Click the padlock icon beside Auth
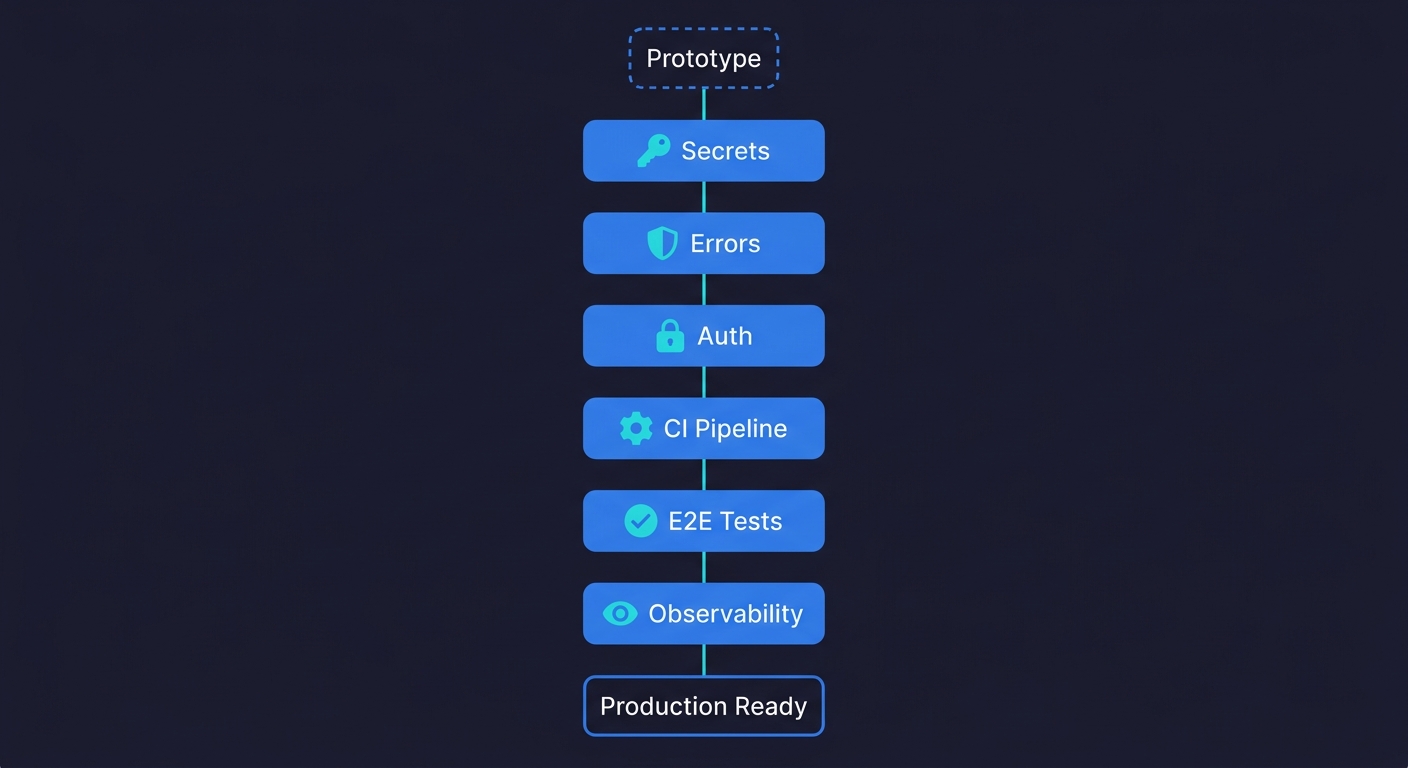The image size is (1408, 768). click(x=670, y=336)
